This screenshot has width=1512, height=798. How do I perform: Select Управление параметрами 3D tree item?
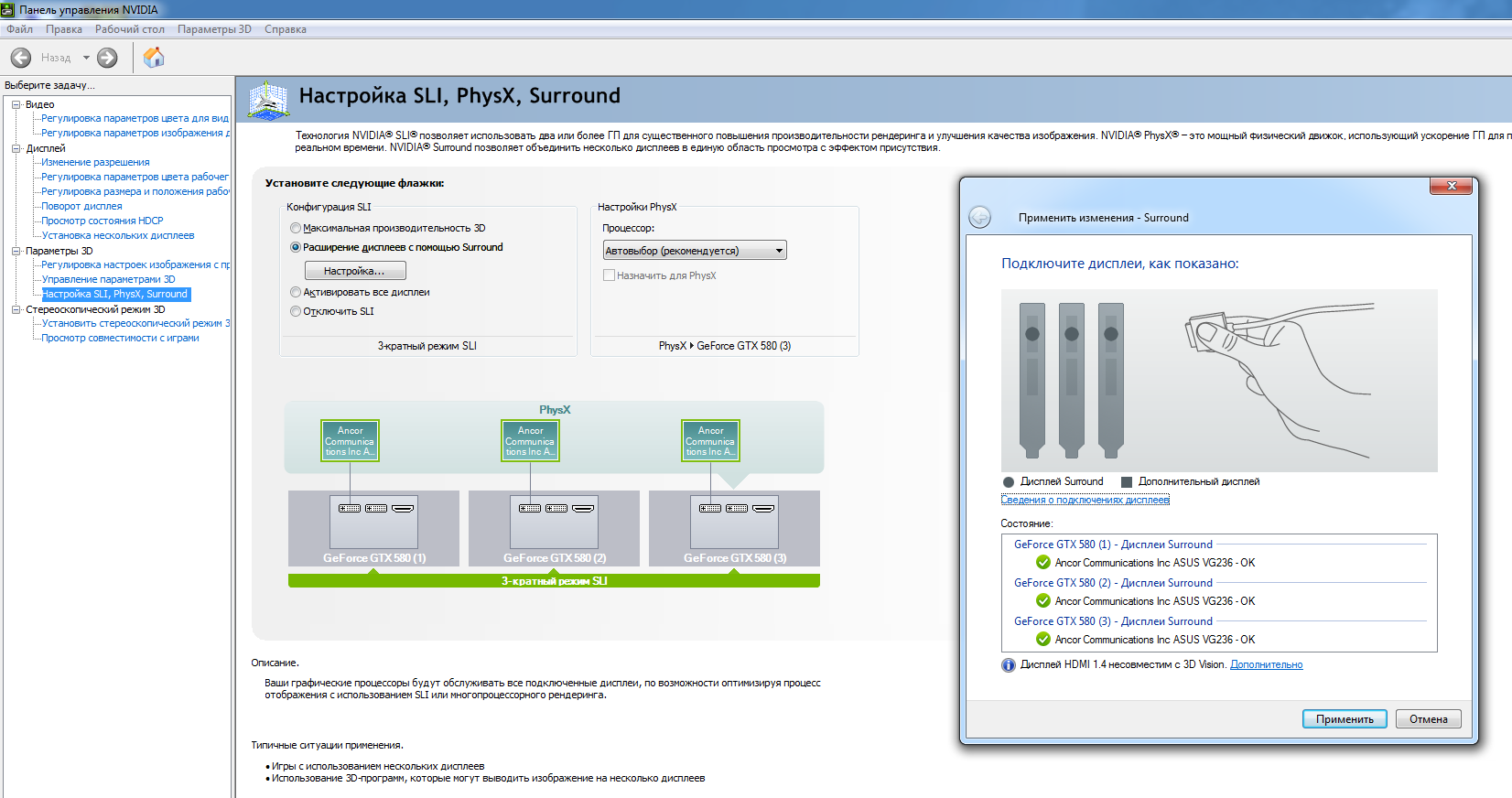[108, 279]
